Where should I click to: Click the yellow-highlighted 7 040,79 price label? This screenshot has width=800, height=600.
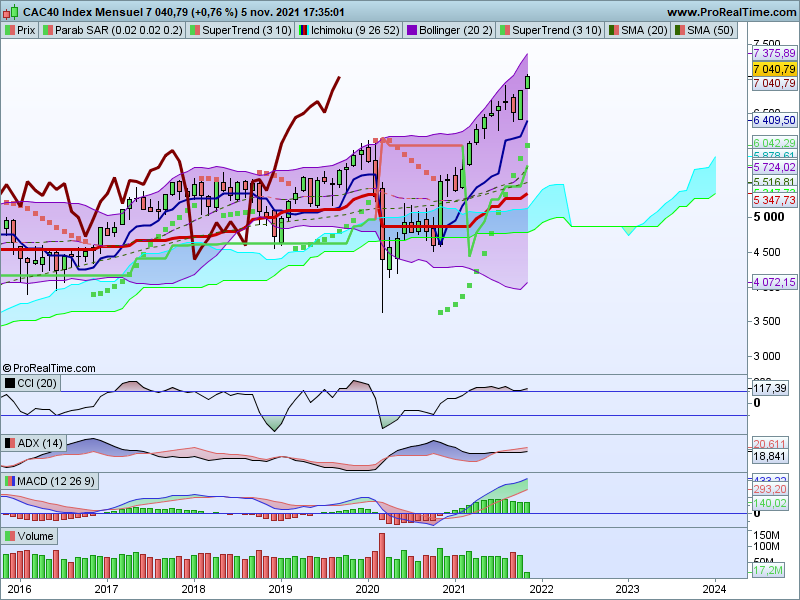pos(774,69)
